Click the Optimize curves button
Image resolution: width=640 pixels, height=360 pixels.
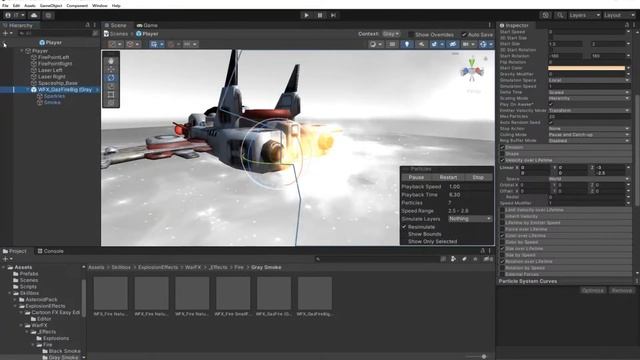tap(593, 290)
